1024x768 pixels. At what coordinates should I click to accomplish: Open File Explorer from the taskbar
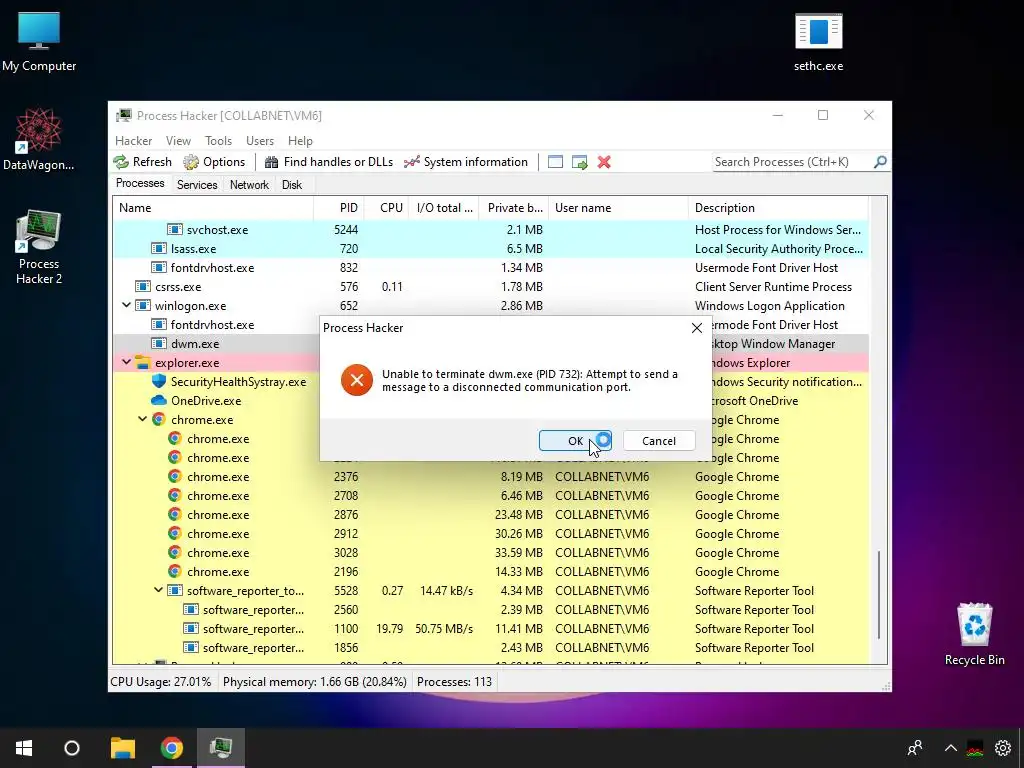click(x=122, y=748)
